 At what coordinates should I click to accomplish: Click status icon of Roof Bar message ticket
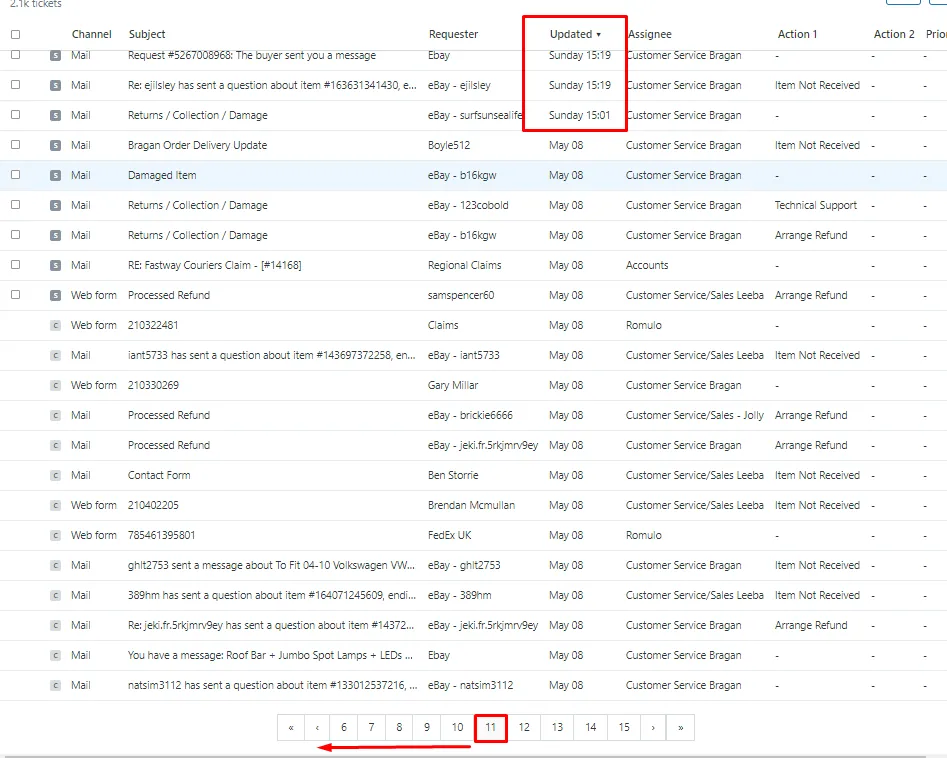(55, 655)
